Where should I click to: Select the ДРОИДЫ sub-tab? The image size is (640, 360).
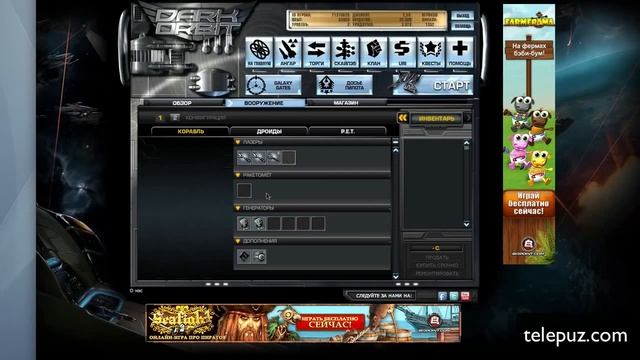269,131
